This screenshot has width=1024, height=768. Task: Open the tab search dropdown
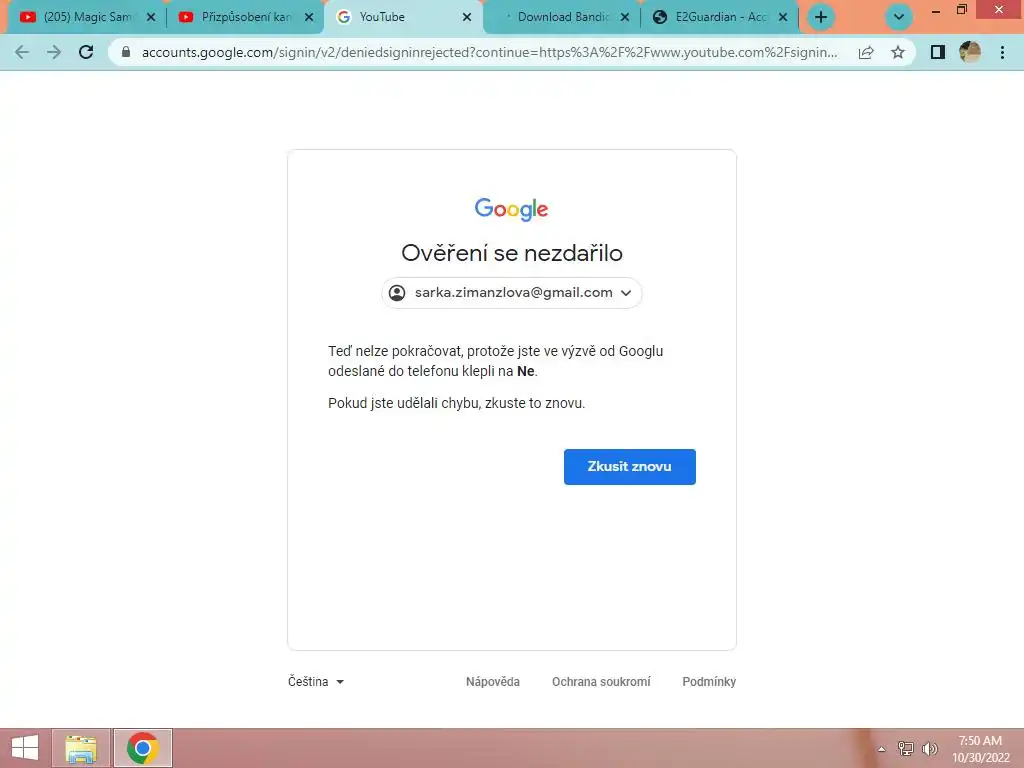899,17
